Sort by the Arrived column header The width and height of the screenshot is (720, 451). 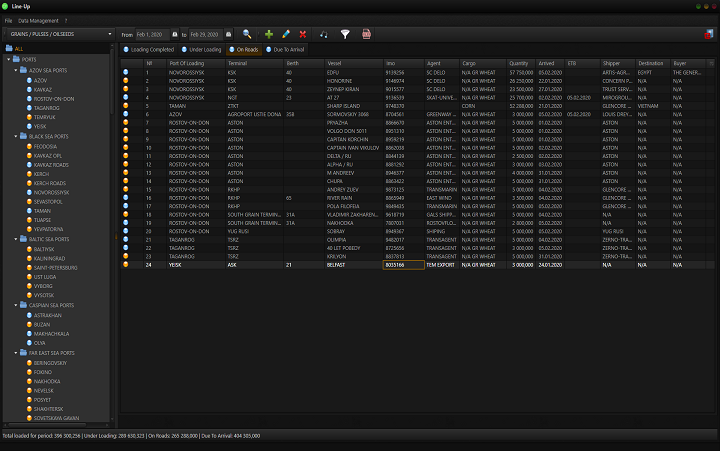(x=551, y=63)
